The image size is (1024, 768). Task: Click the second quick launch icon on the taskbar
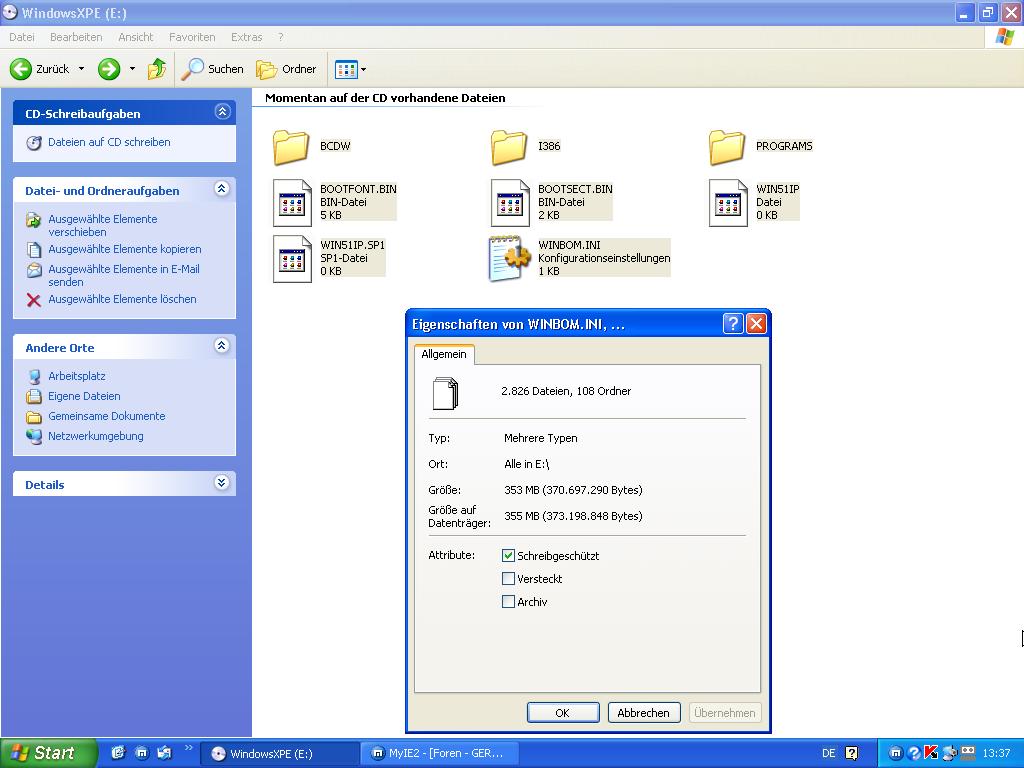pyautogui.click(x=142, y=752)
